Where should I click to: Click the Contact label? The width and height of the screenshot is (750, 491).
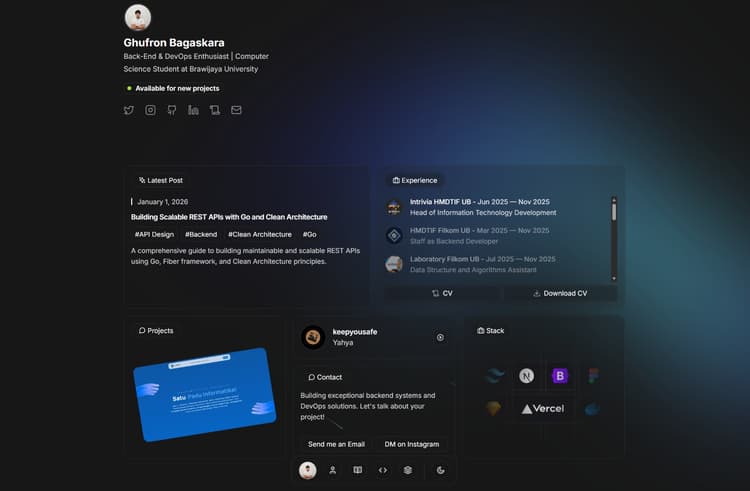pos(325,377)
